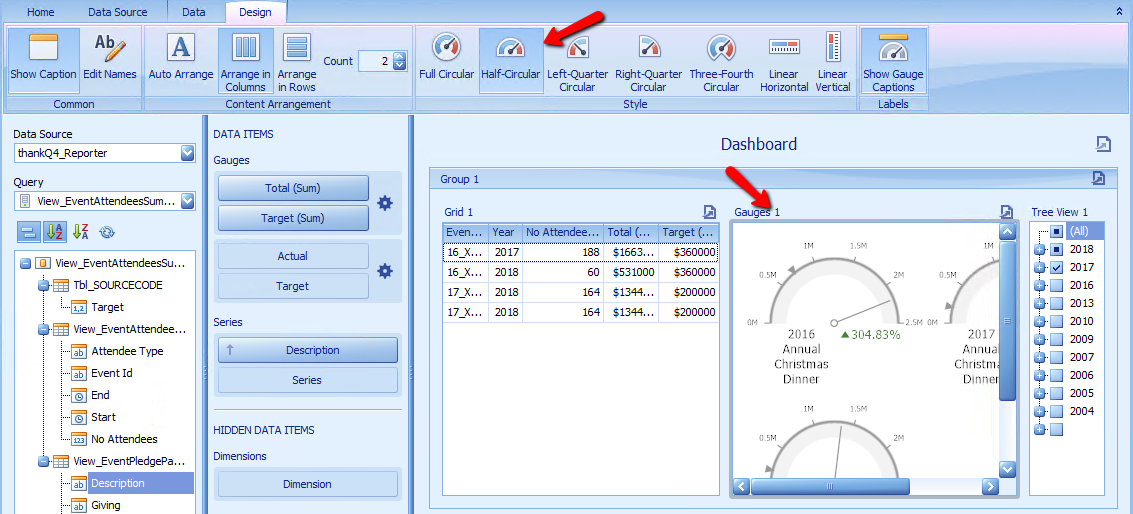Switch to the Data Source tab
This screenshot has height=514, width=1133.
(x=117, y=12)
